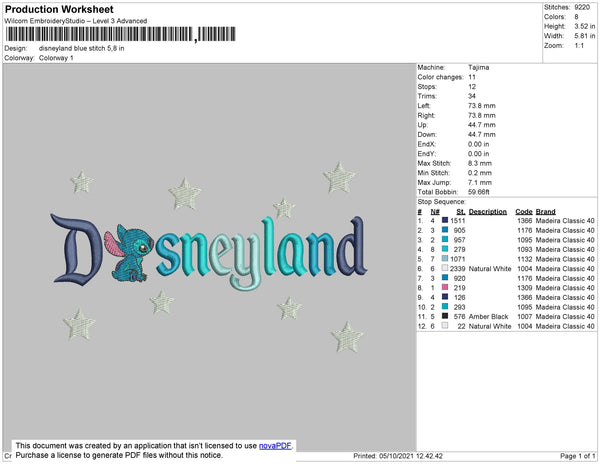
Task: Select the thread code '1132' in stop 5
Action: (525, 259)
